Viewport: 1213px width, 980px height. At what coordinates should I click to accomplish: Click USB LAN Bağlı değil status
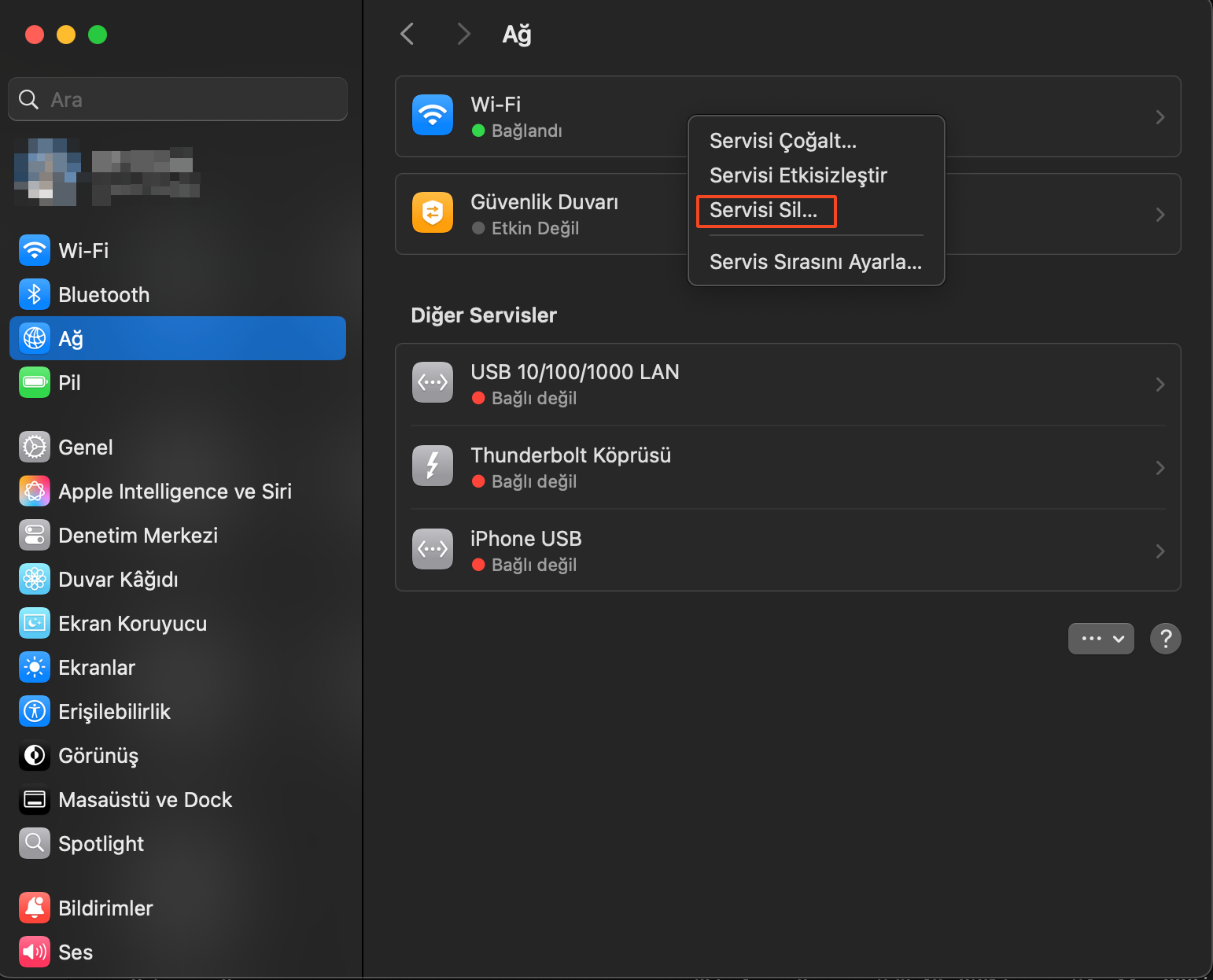[534, 398]
